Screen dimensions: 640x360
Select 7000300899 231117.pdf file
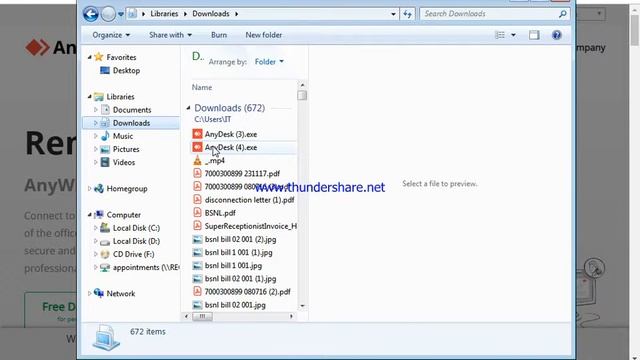[242, 173]
